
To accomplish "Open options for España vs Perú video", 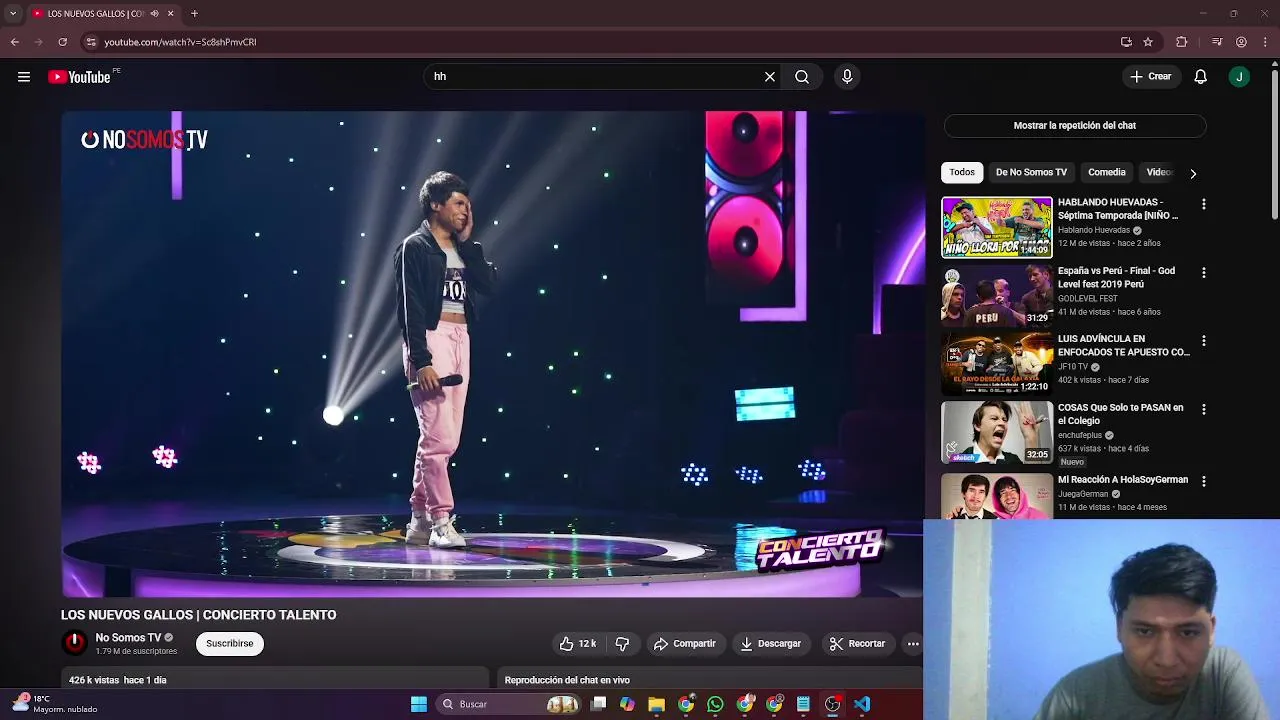I will tap(1204, 272).
